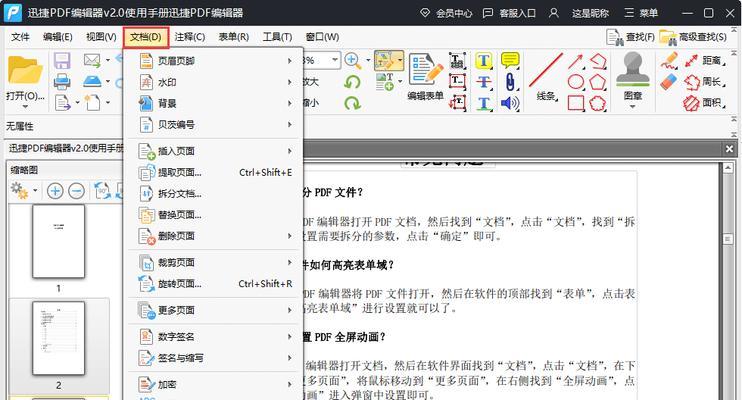The image size is (742, 400).
Task: Open the 视图(V) menu
Action: [x=101, y=37]
